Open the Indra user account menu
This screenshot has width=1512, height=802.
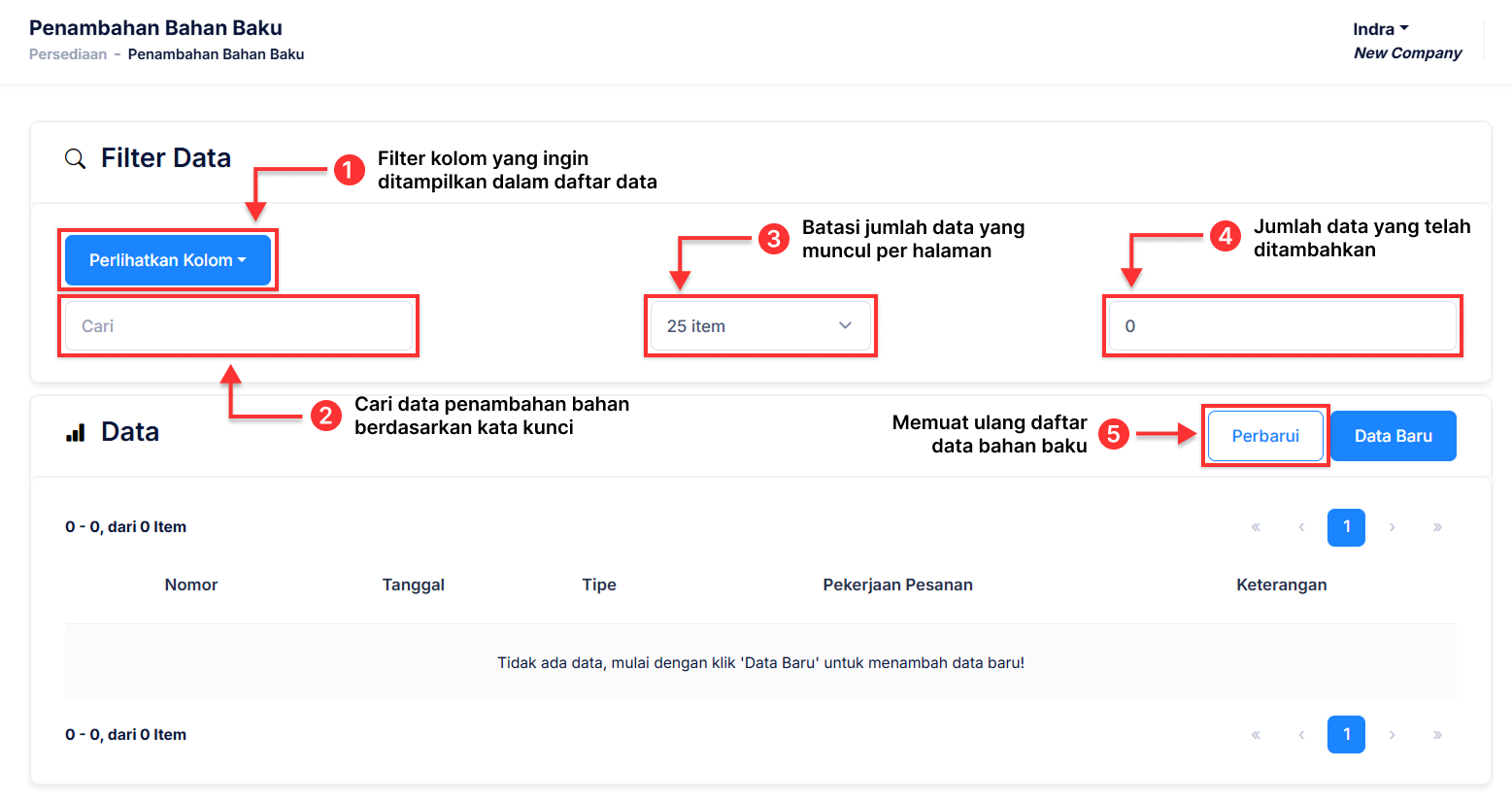tap(1380, 29)
